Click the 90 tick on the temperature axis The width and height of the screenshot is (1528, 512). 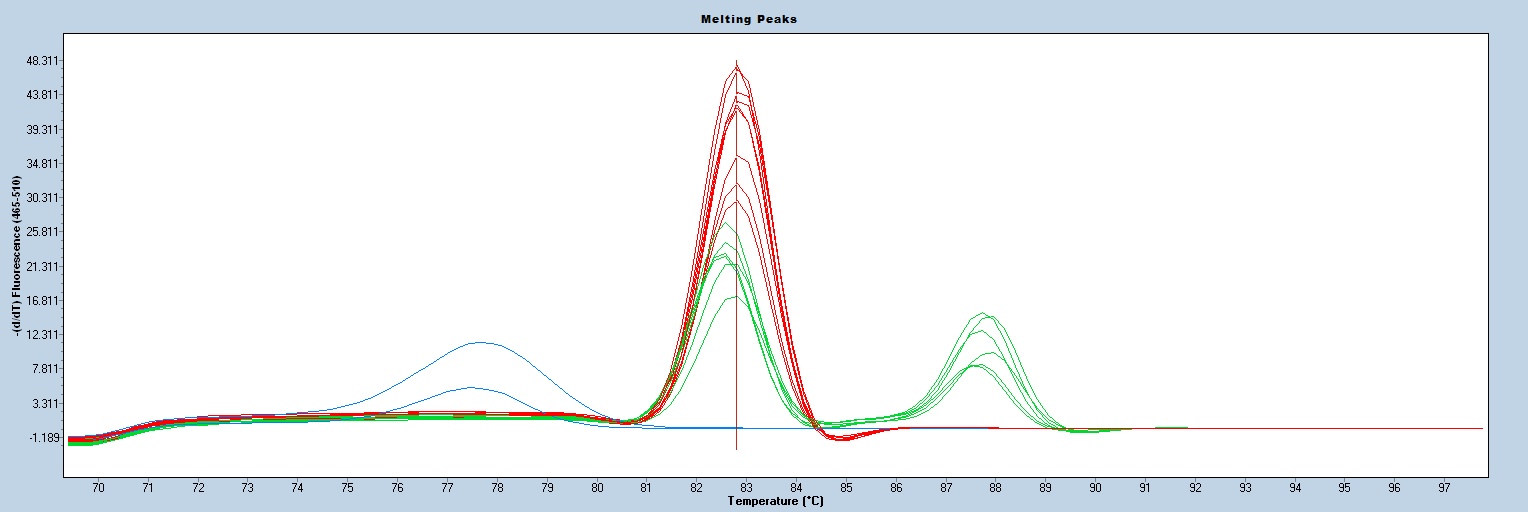(x=1095, y=488)
